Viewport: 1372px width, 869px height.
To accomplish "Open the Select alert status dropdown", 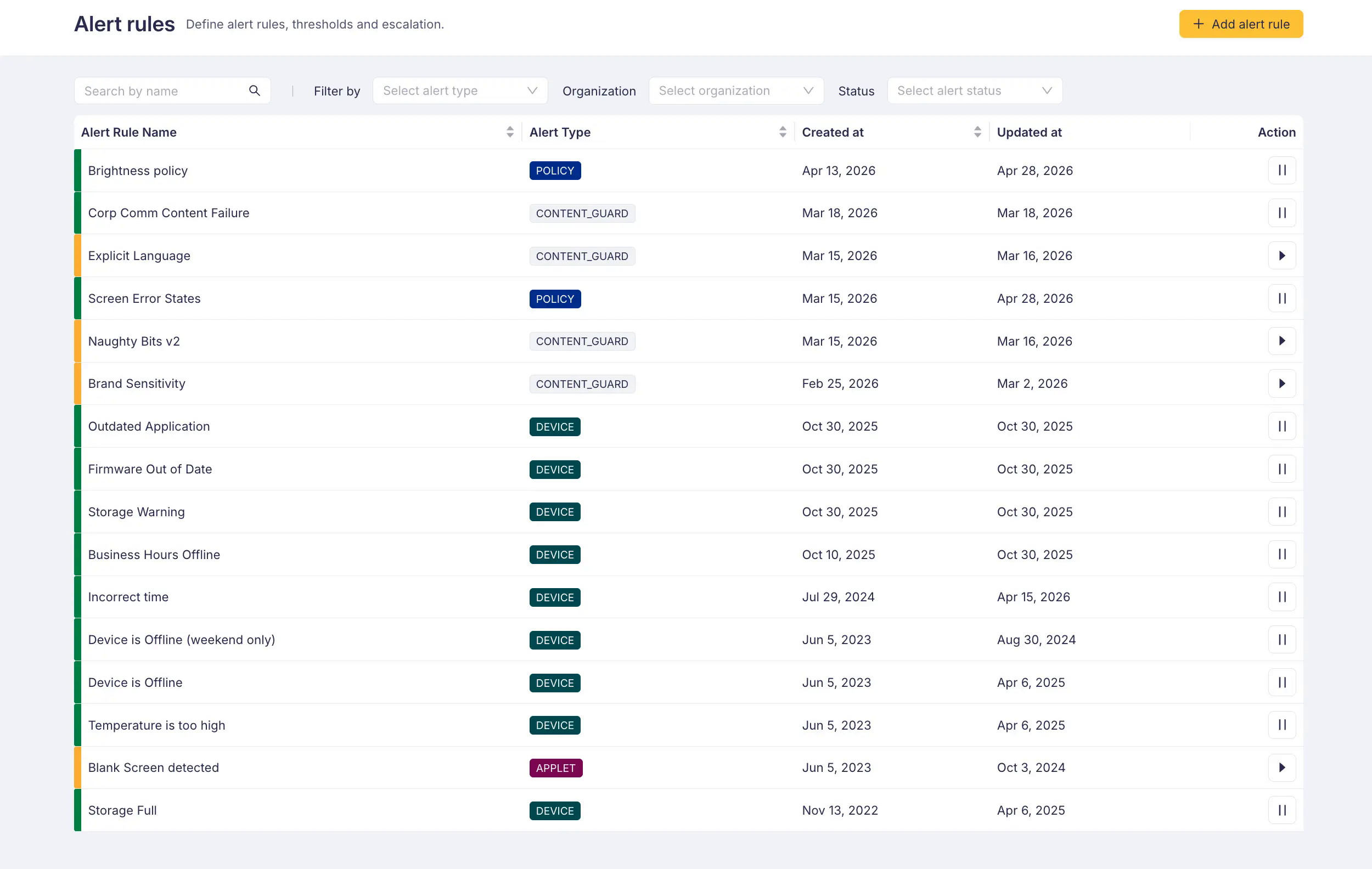I will click(x=974, y=91).
